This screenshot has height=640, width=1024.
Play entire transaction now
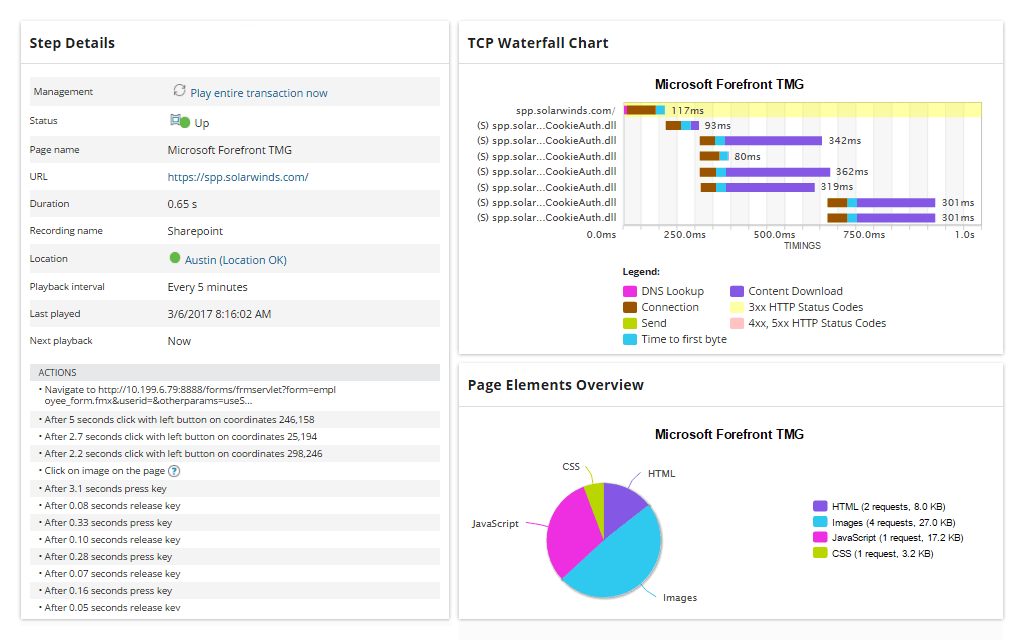(258, 93)
